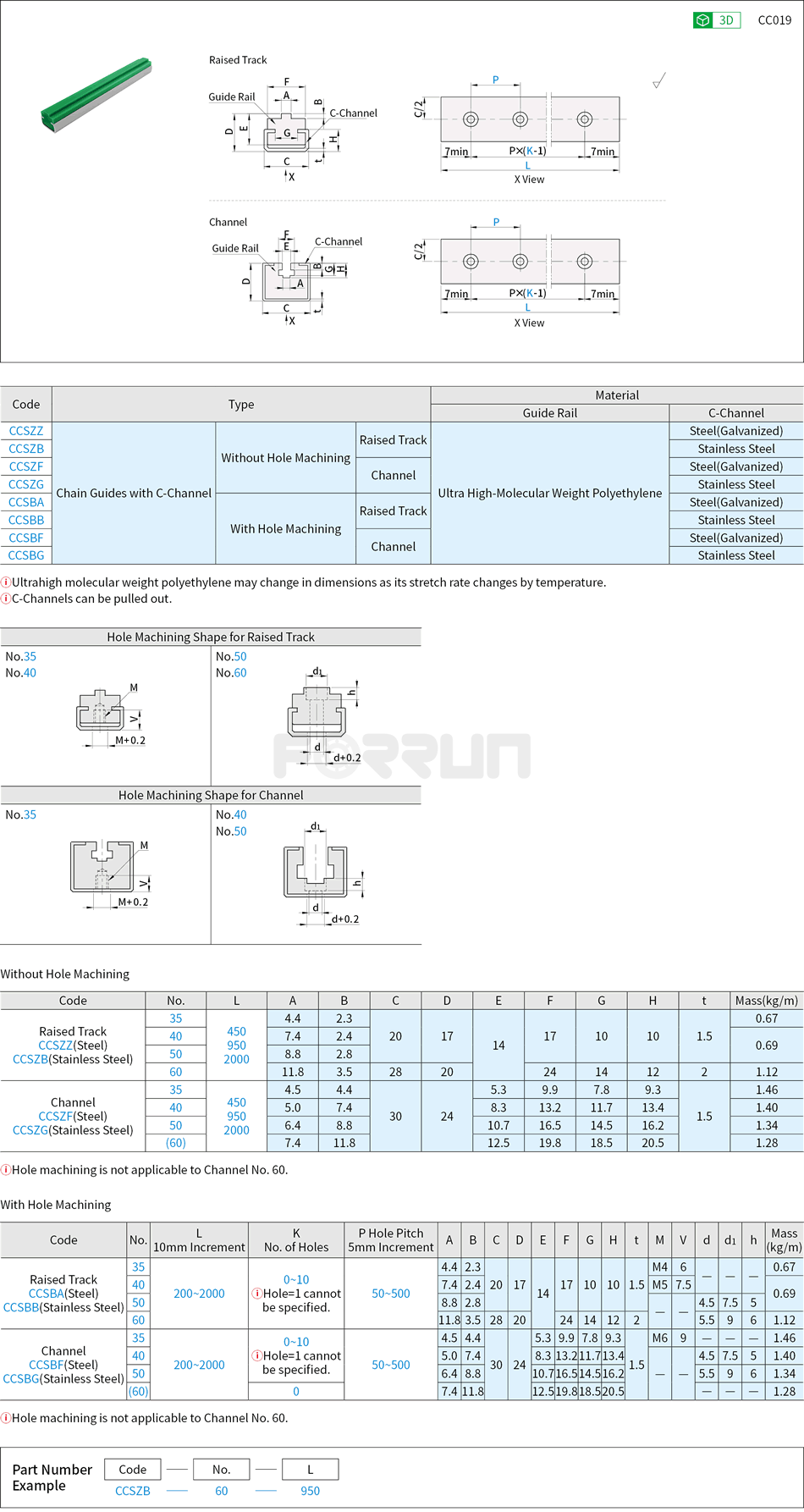804x1512 pixels.
Task: Click 'Ultra High-Molecular Weight Polyethylene' cell
Action: click(550, 493)
